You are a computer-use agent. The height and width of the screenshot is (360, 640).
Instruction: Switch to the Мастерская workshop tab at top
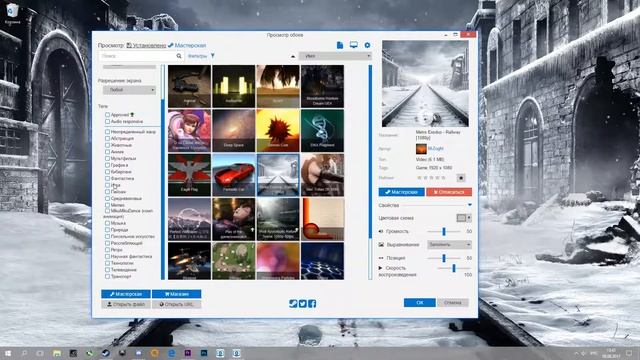coord(187,45)
